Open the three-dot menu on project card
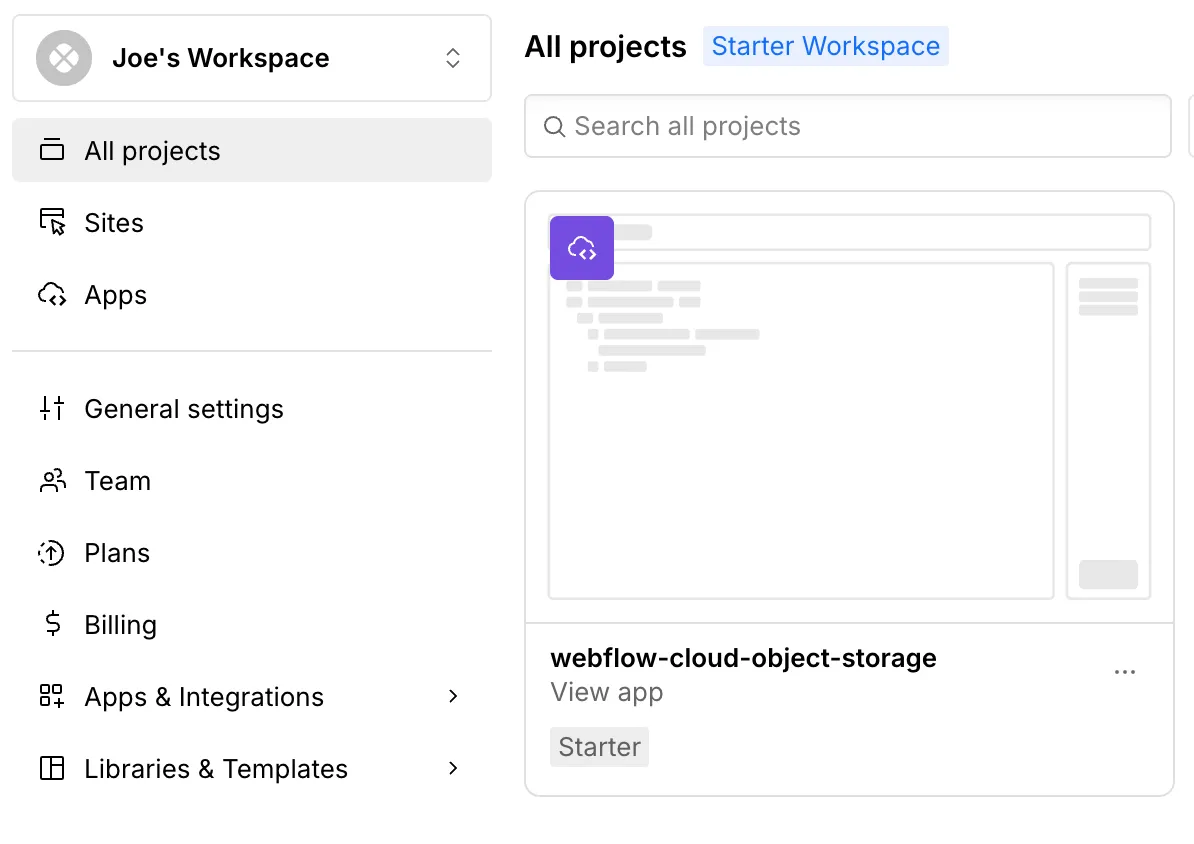Image resolution: width=1194 pixels, height=844 pixels. click(x=1125, y=672)
